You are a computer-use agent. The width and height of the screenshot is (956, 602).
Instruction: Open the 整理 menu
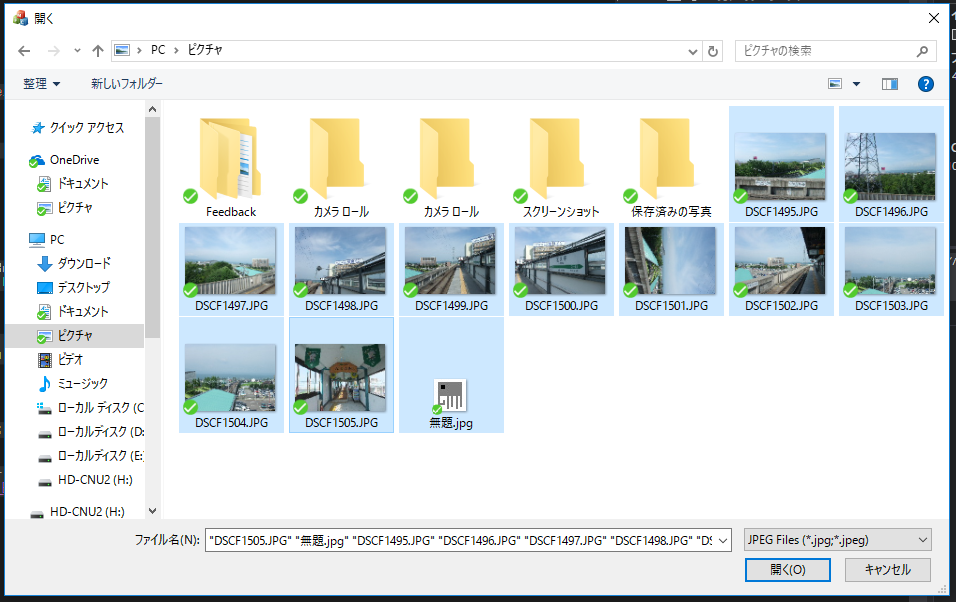[x=36, y=84]
